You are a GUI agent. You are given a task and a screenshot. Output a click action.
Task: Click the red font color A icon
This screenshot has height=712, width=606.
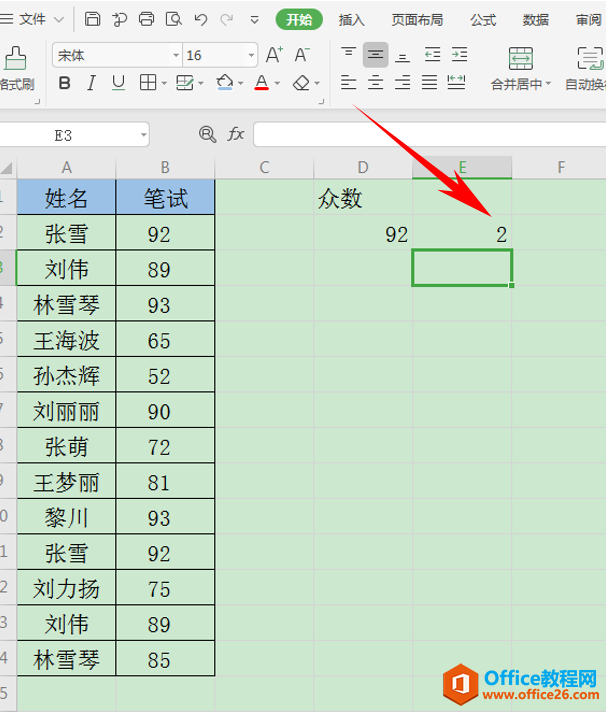[261, 83]
